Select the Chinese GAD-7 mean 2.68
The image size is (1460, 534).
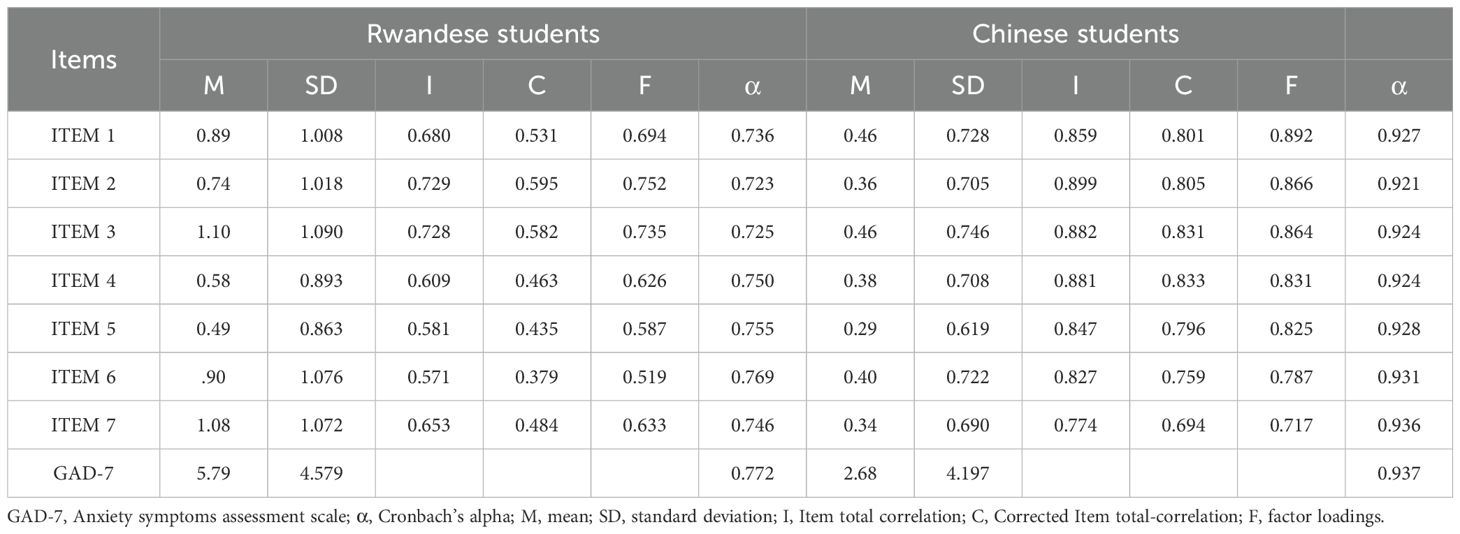tap(860, 473)
